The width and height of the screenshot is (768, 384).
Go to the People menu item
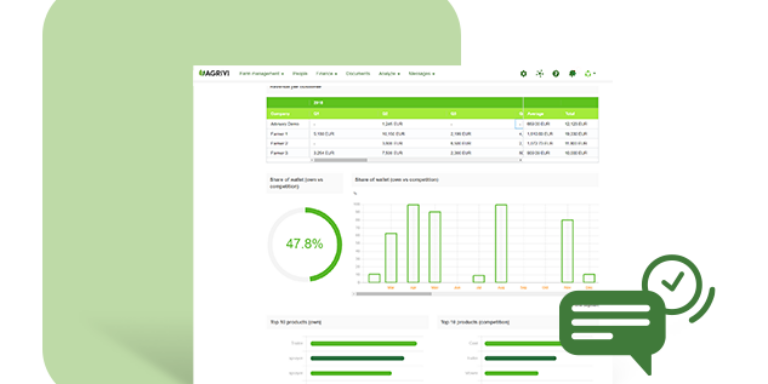[x=300, y=73]
